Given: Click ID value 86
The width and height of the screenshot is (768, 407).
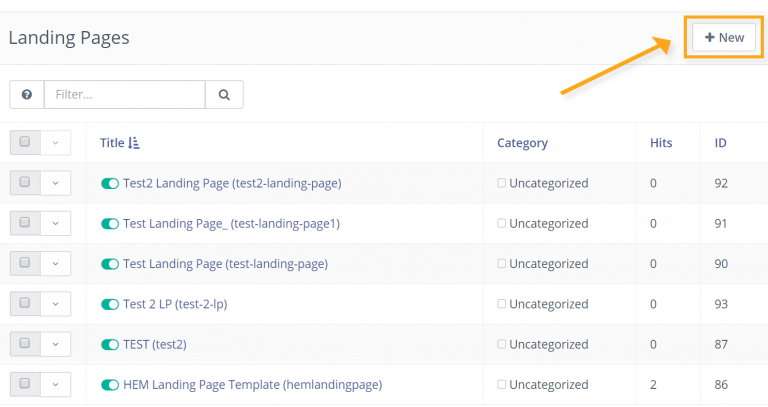Looking at the screenshot, I should [x=721, y=384].
